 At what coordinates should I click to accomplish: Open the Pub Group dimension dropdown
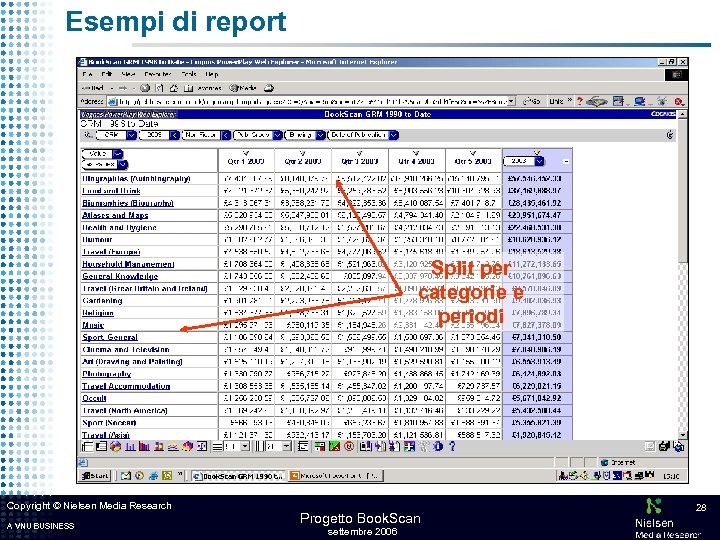tap(277, 135)
